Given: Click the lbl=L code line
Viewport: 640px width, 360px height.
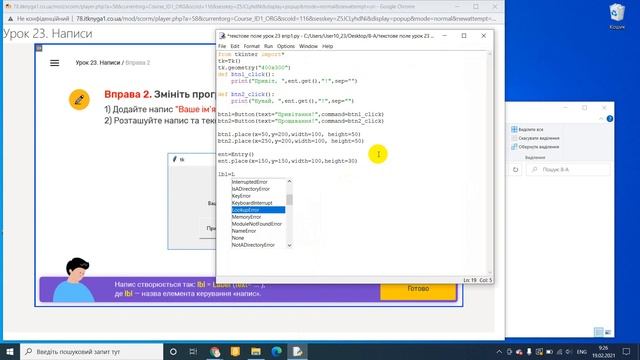Looking at the screenshot, I should point(227,174).
